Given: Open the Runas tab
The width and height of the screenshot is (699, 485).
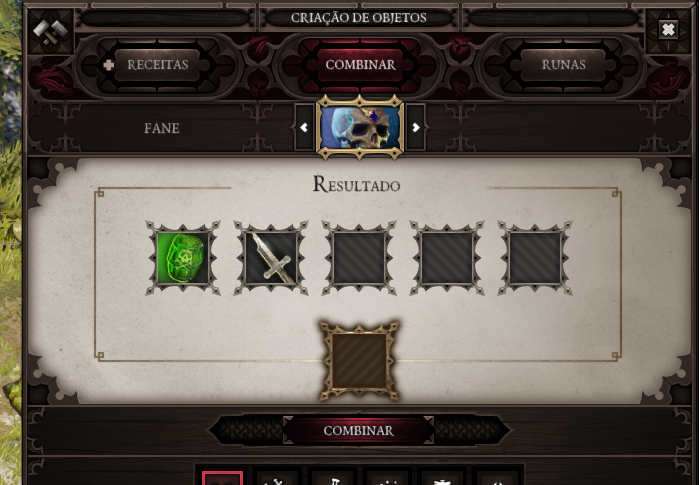Looking at the screenshot, I should pyautogui.click(x=563, y=65).
